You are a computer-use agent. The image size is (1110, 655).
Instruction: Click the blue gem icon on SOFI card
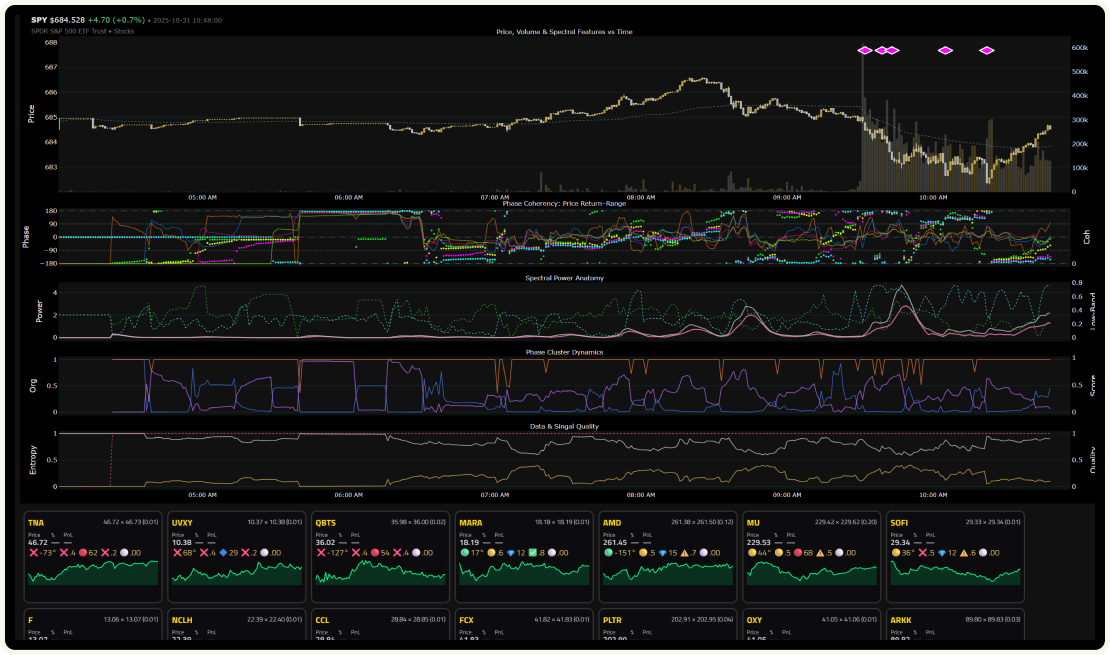click(x=943, y=553)
